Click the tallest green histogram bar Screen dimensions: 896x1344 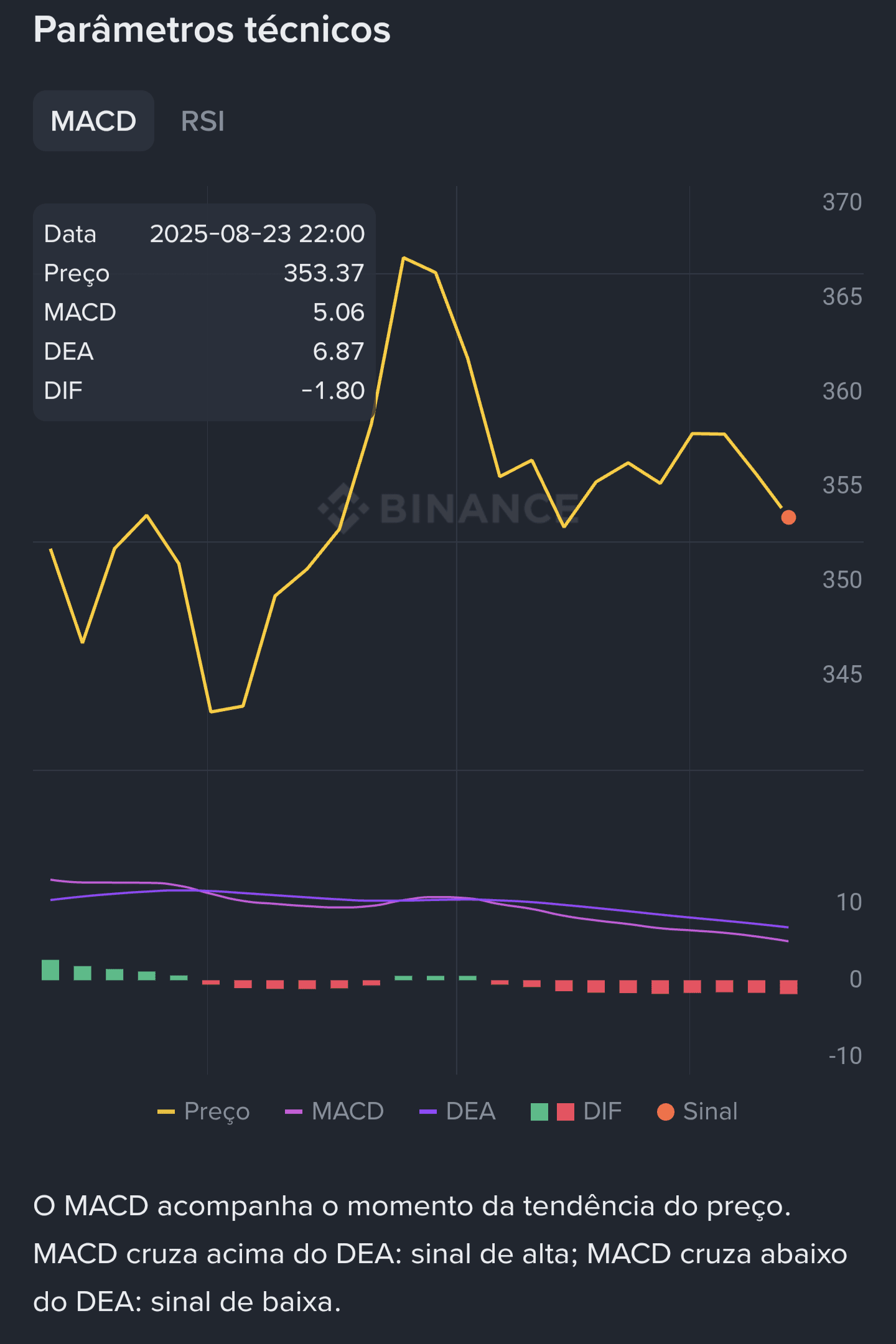pos(50,970)
